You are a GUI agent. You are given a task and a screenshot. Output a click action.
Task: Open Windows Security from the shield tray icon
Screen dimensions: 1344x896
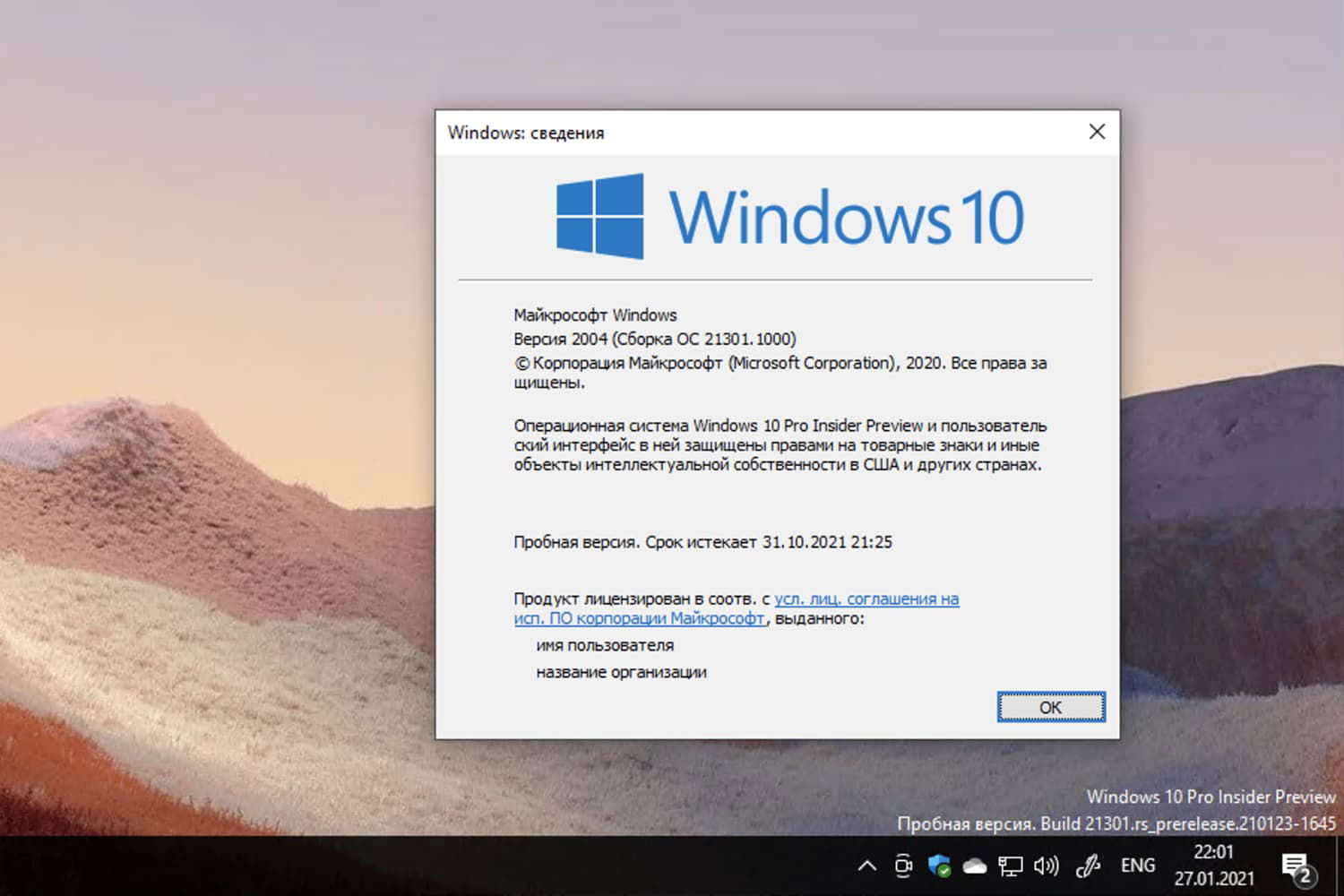click(x=940, y=865)
